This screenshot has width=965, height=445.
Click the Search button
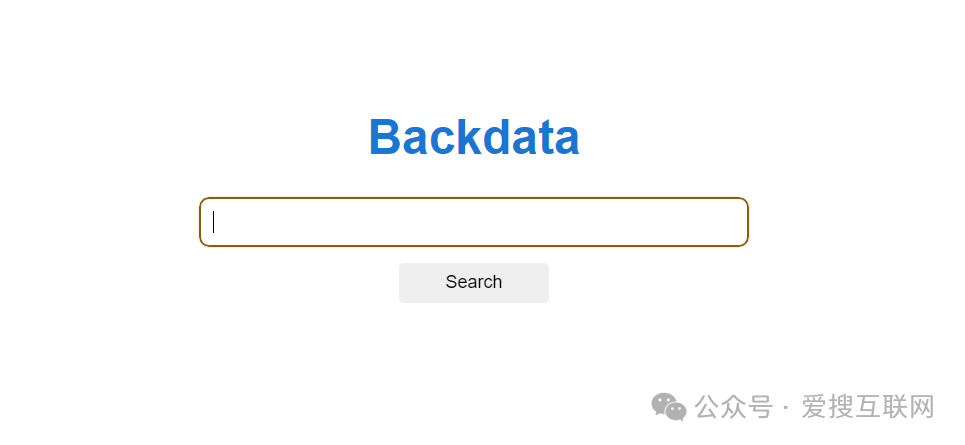(474, 283)
